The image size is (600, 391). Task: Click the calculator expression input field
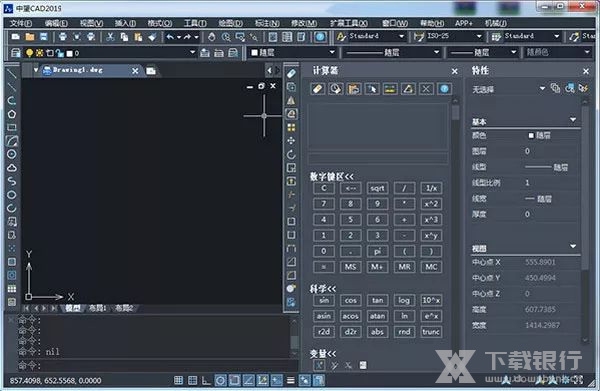378,159
